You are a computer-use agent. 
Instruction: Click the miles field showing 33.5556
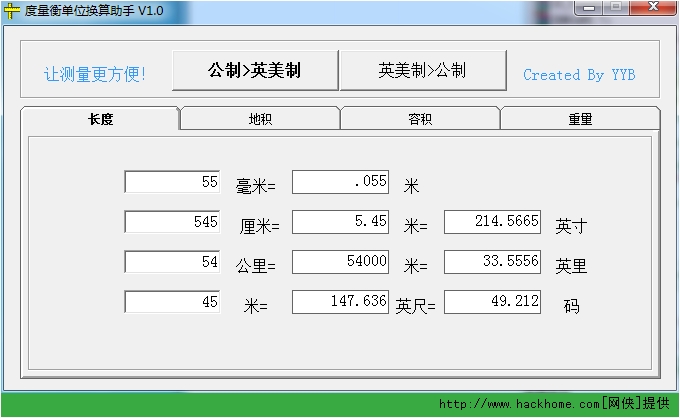click(492, 261)
